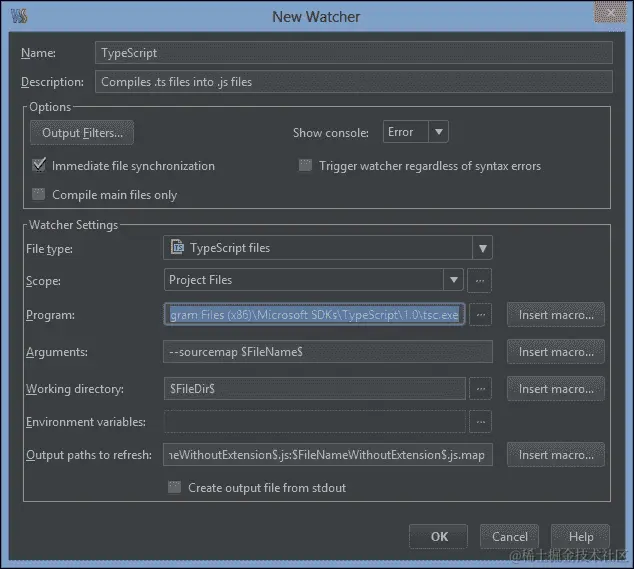Image resolution: width=634 pixels, height=569 pixels.
Task: Click the empty Environment variables field
Action: [315, 422]
